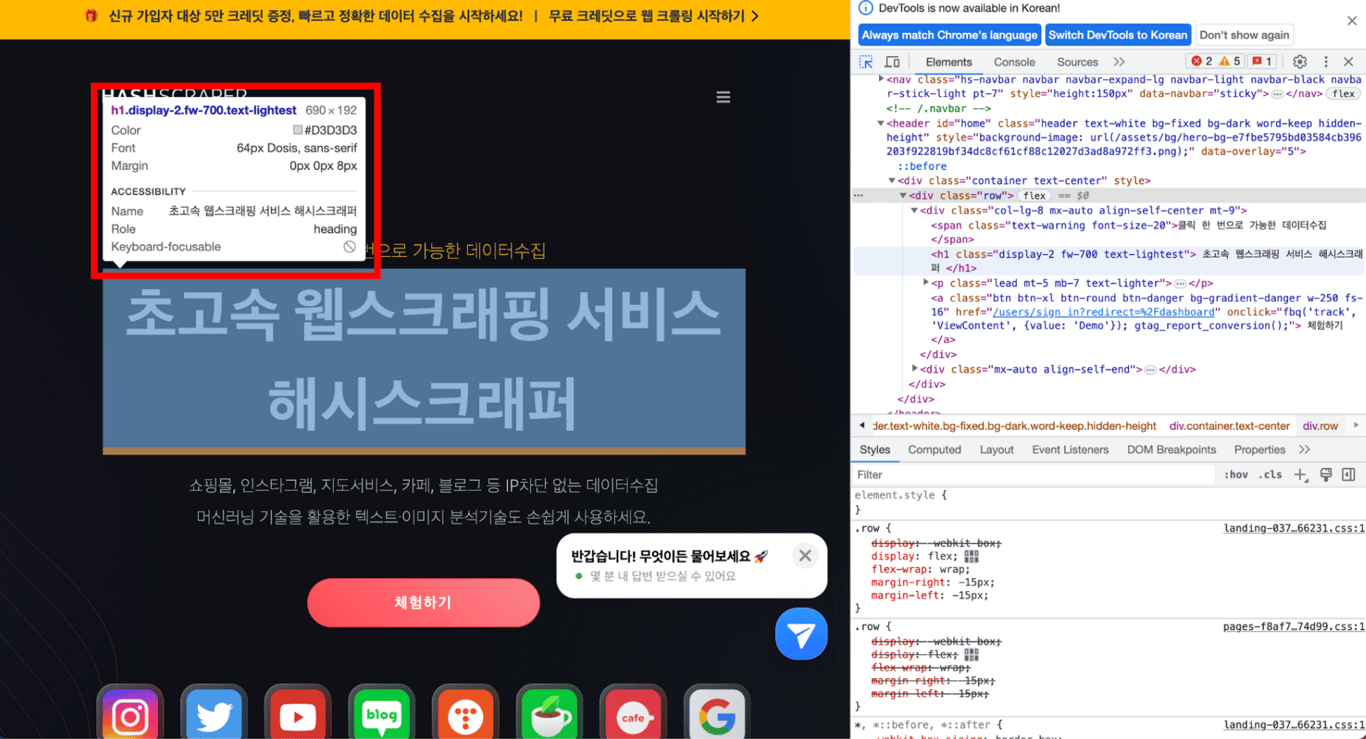1366x739 pixels.
Task: Toggle the device toolbar icon
Action: [892, 62]
